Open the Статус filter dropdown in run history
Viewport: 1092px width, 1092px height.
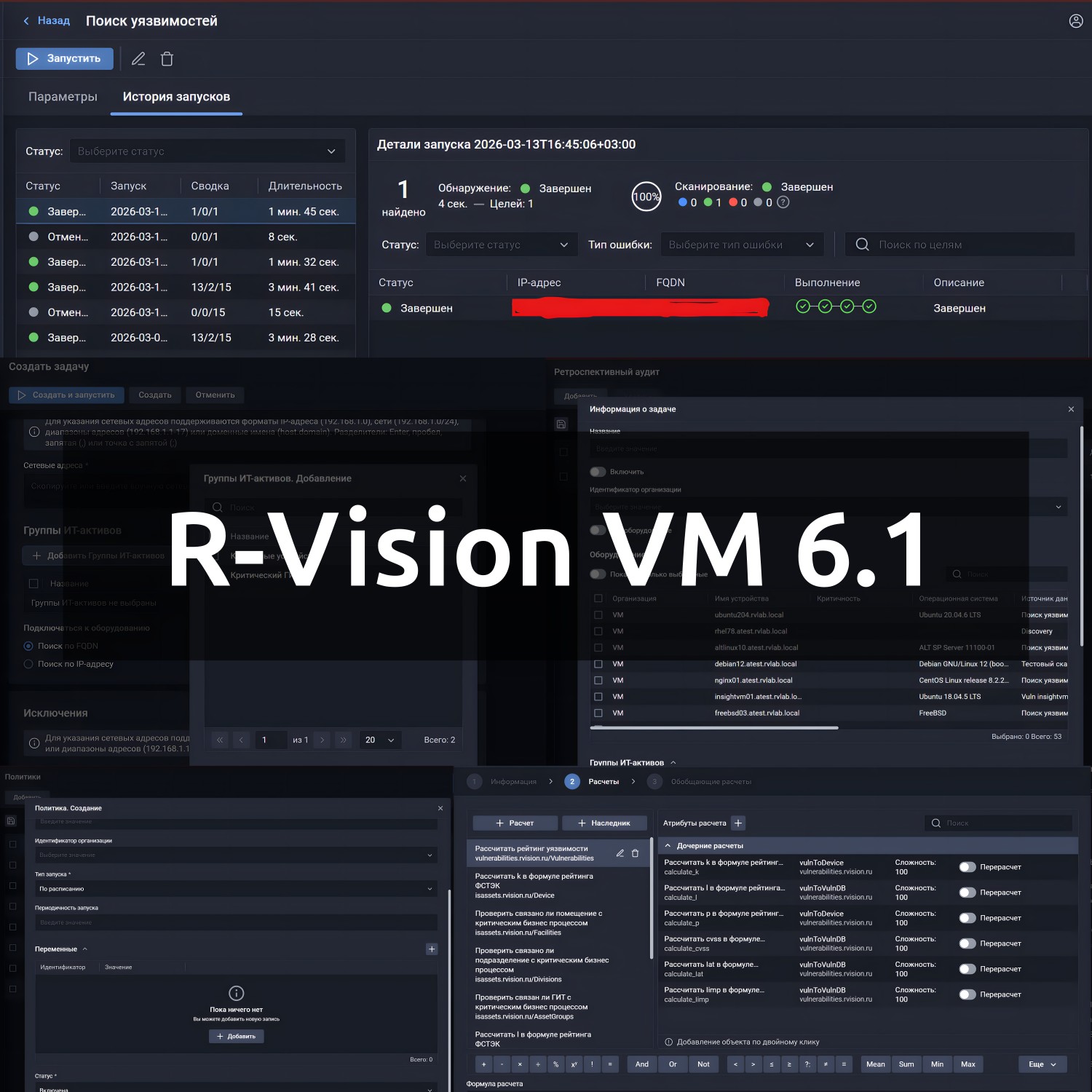click(207, 151)
